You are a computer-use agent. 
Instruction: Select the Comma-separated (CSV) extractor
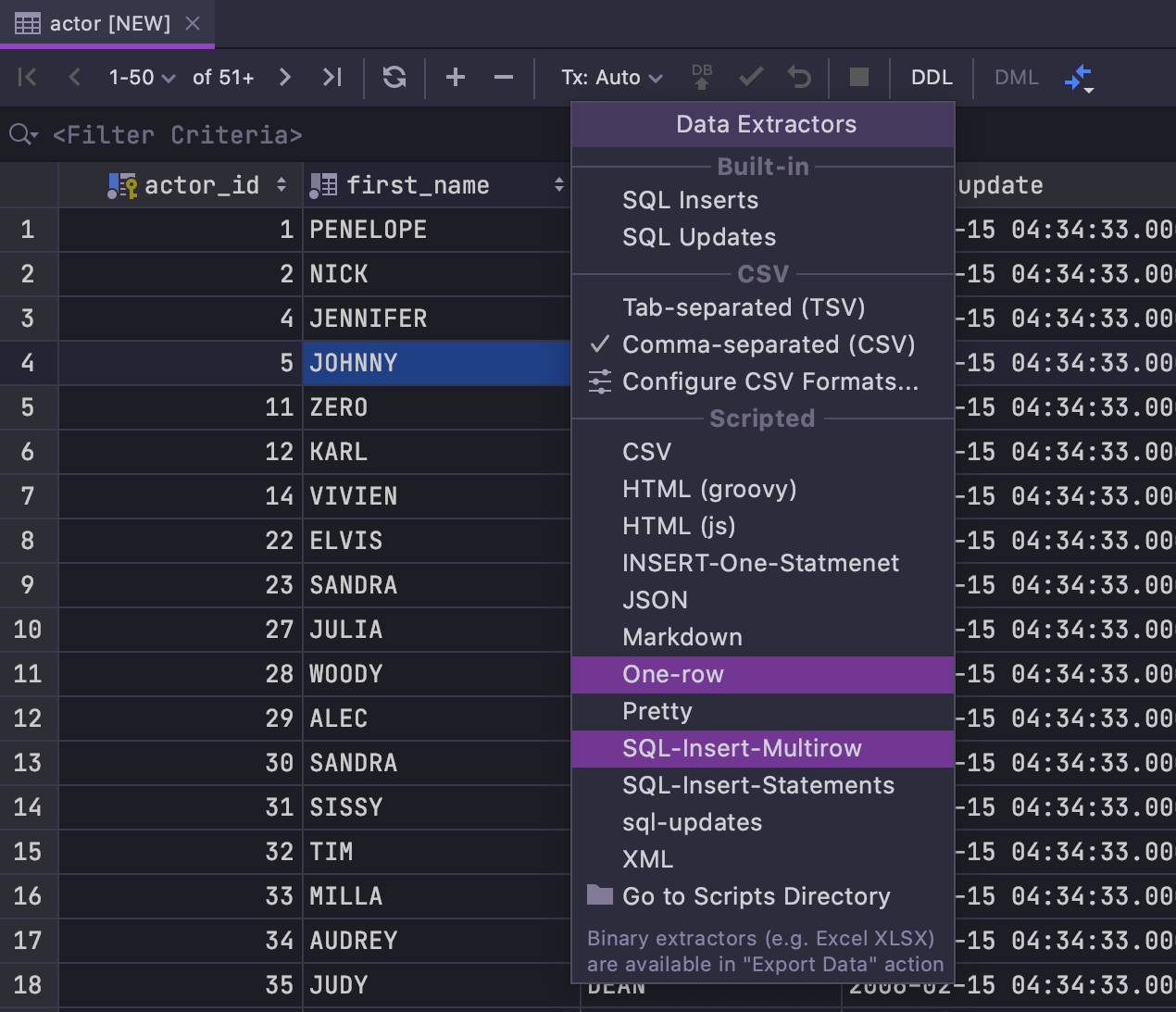point(763,344)
